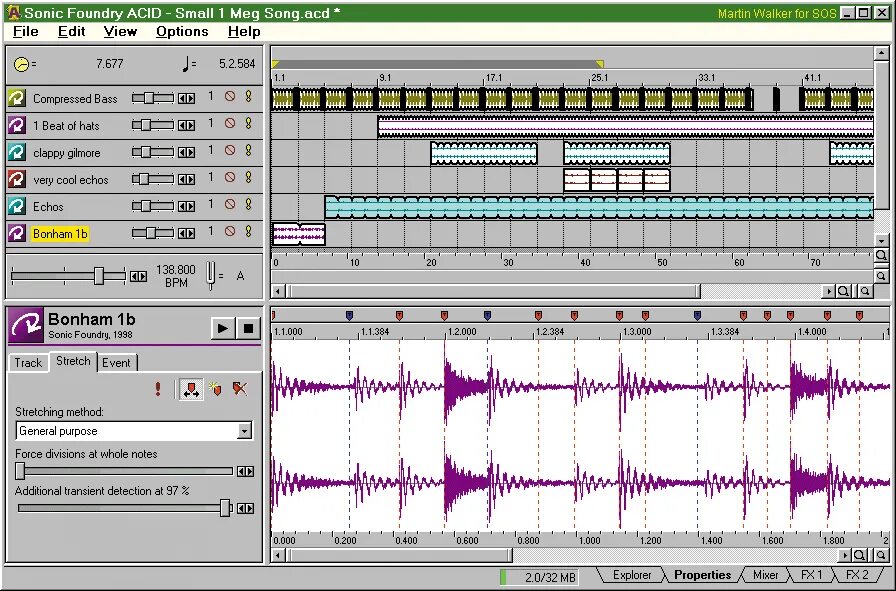Screen dimensions: 896x591
Task: Click the Compressed Bass track icon
Action: click(17, 98)
